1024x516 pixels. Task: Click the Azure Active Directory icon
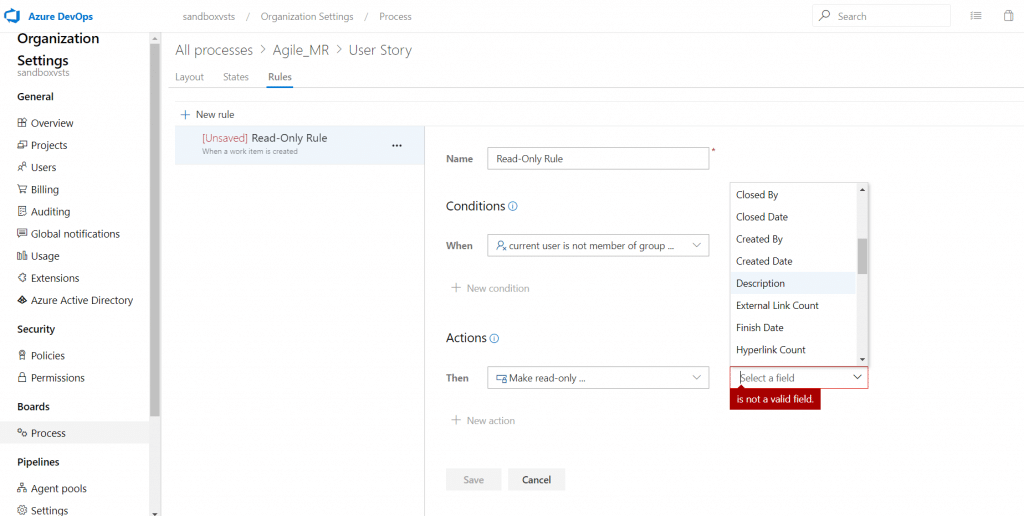(x=22, y=300)
